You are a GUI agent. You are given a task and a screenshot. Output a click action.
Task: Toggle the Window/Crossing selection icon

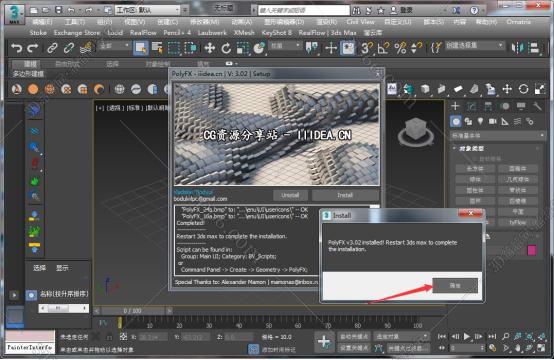pos(190,48)
